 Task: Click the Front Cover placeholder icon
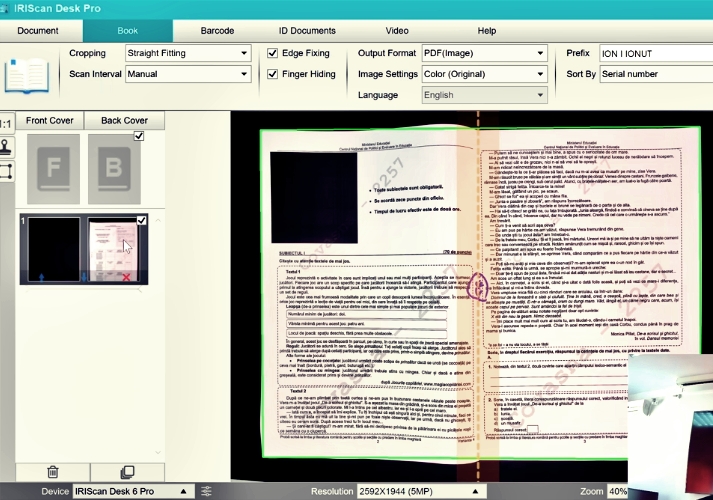click(x=53, y=169)
